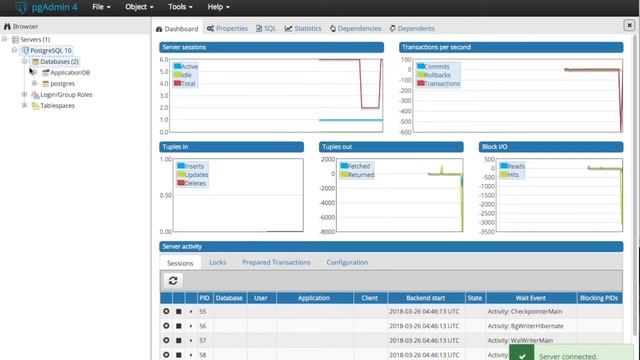Collapse the PostgreSQL 10 server node
640x360 pixels.
(14, 50)
